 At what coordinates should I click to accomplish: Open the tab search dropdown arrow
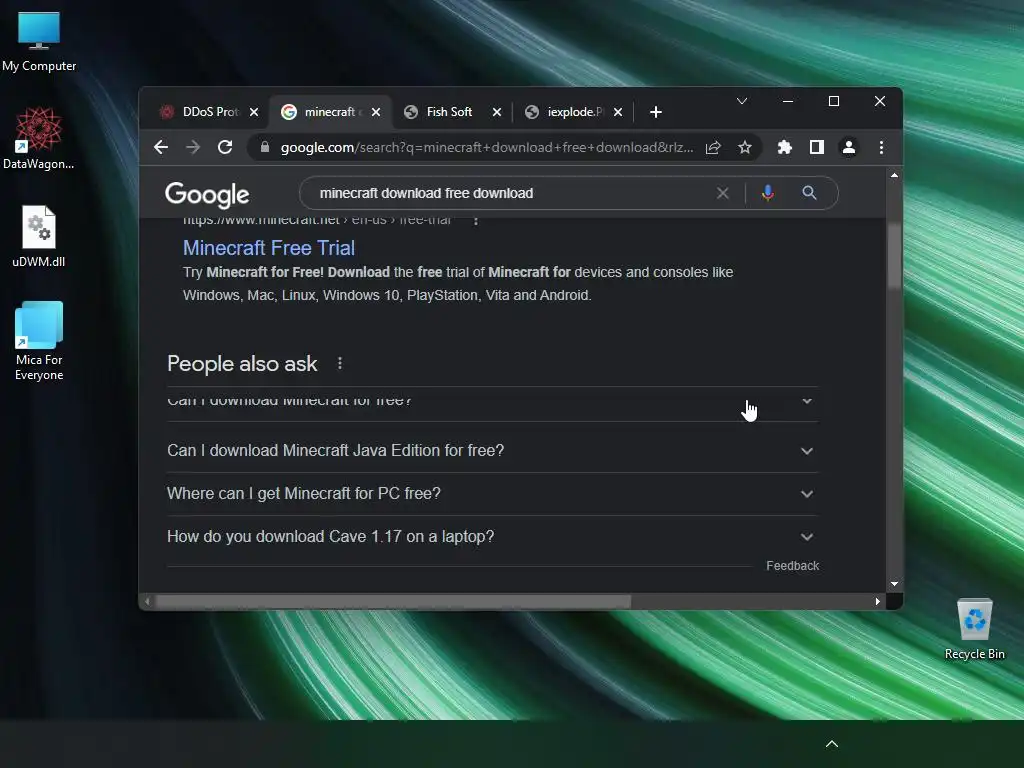click(x=742, y=101)
